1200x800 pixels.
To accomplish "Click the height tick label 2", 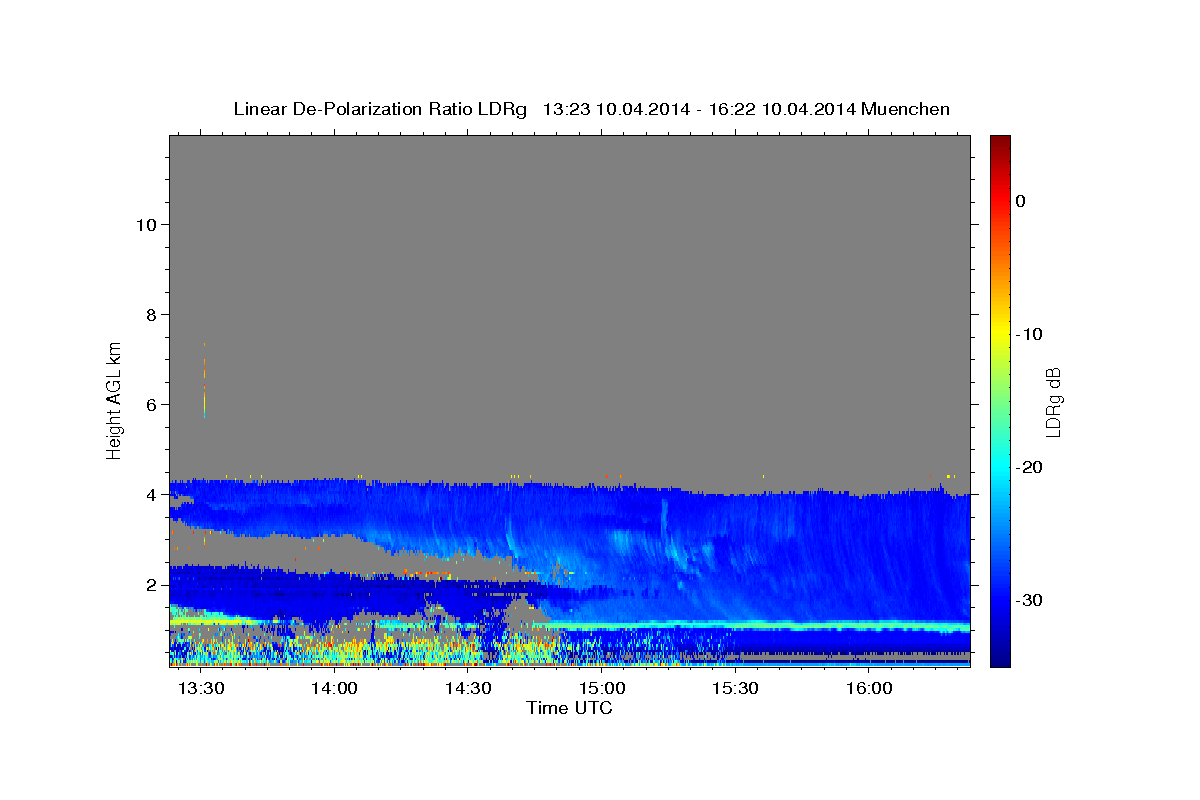I will tap(151, 584).
